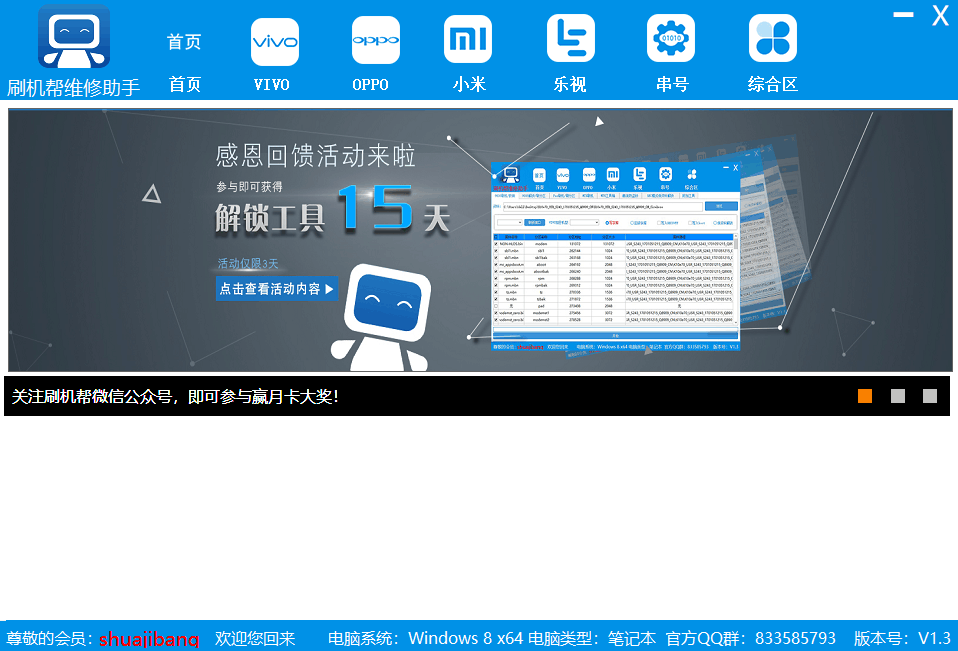Click the 点击查看活动内容 banner button
Screen dimensions: 958x651
click(277, 289)
